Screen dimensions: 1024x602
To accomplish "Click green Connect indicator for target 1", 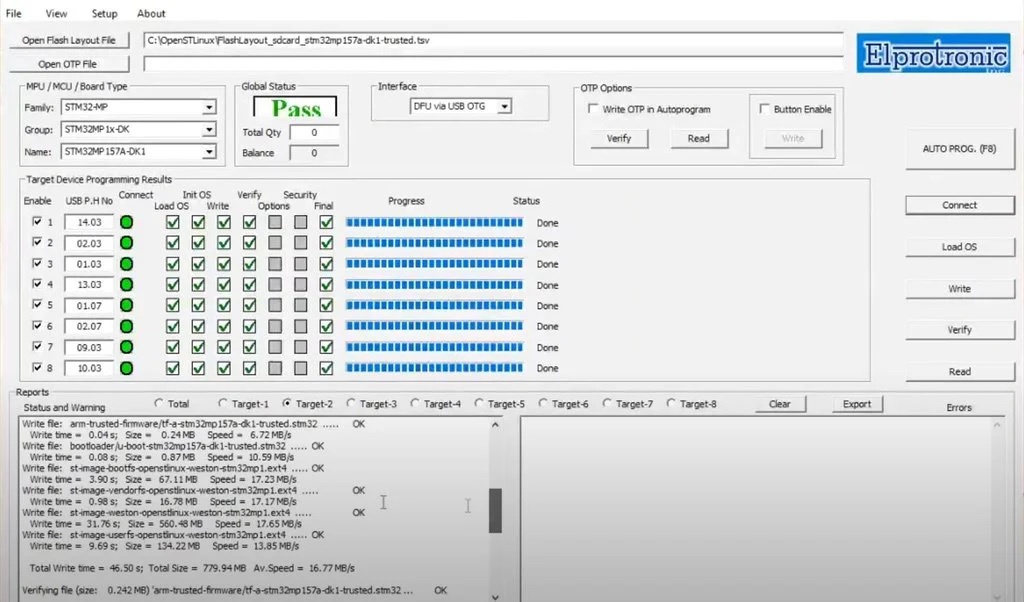I will coord(127,222).
